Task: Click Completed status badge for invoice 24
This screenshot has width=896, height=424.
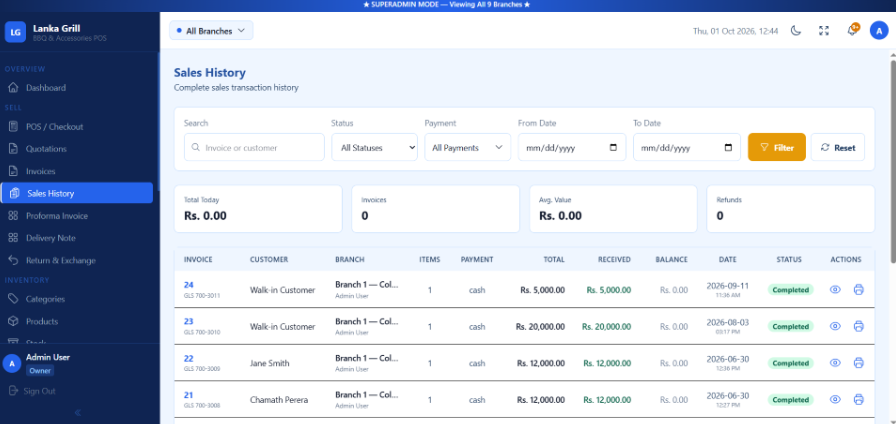Action: 790,290
